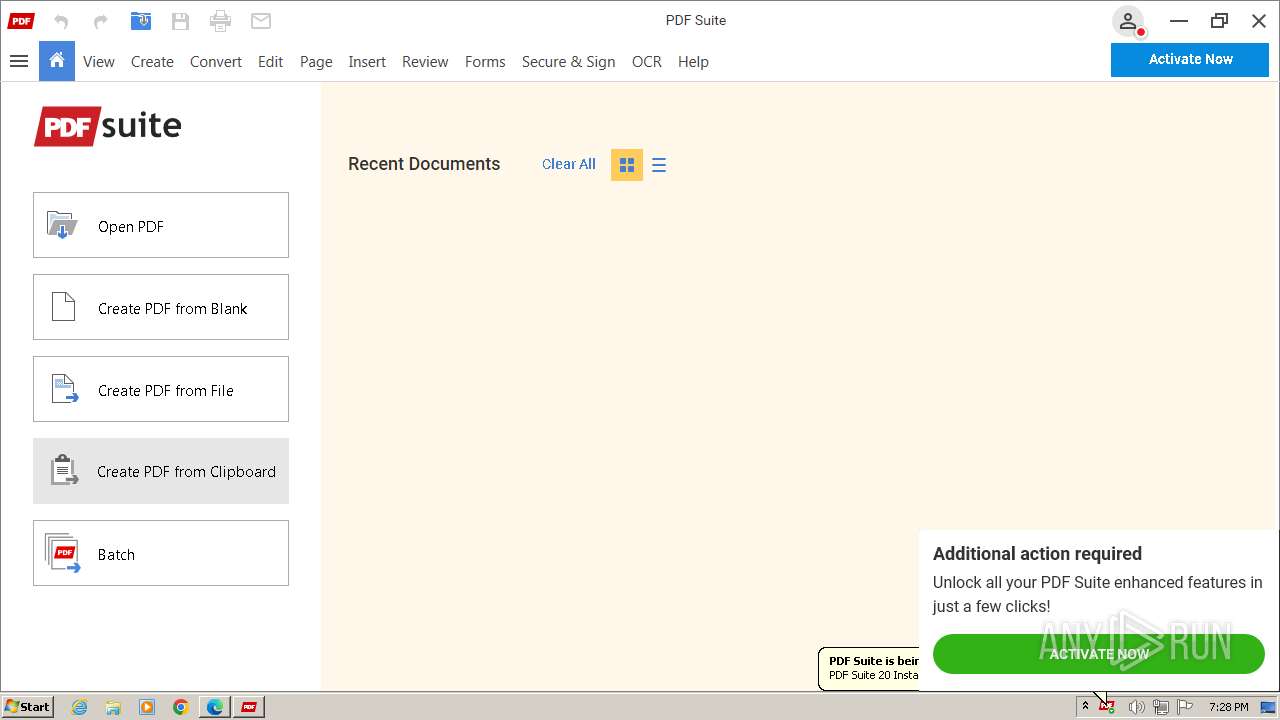Click the PDF Suite taskbar icon
The image size is (1280, 720).
(x=249, y=707)
